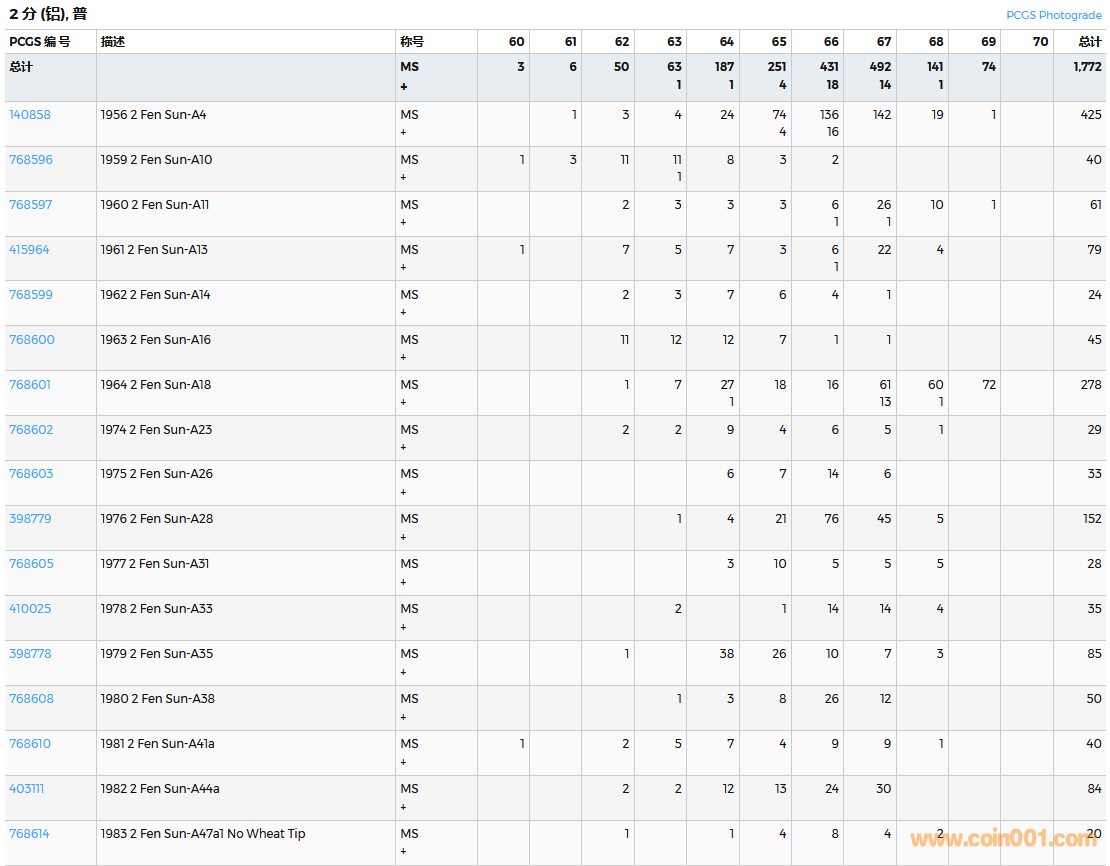The image size is (1110, 866).
Task: Open PCGS number 768614 link
Action: 29,834
